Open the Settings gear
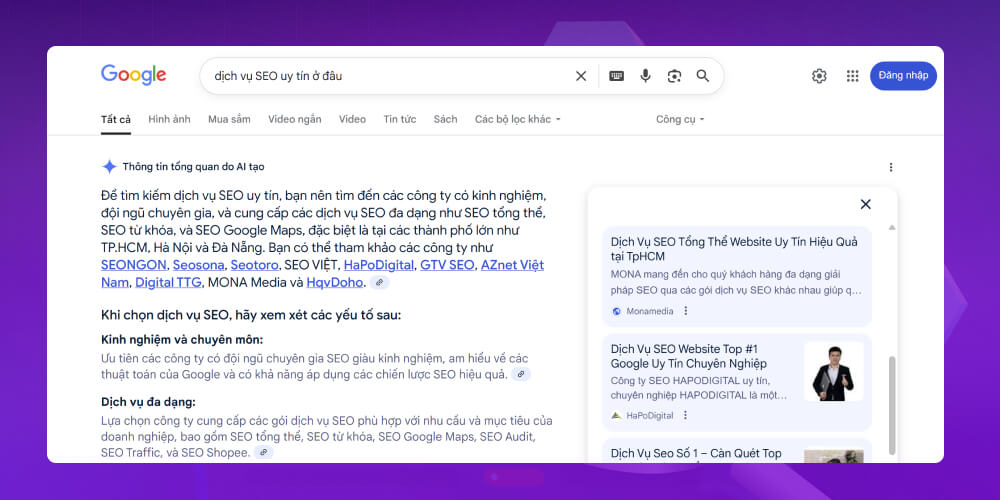1000x500 pixels. 819,76
